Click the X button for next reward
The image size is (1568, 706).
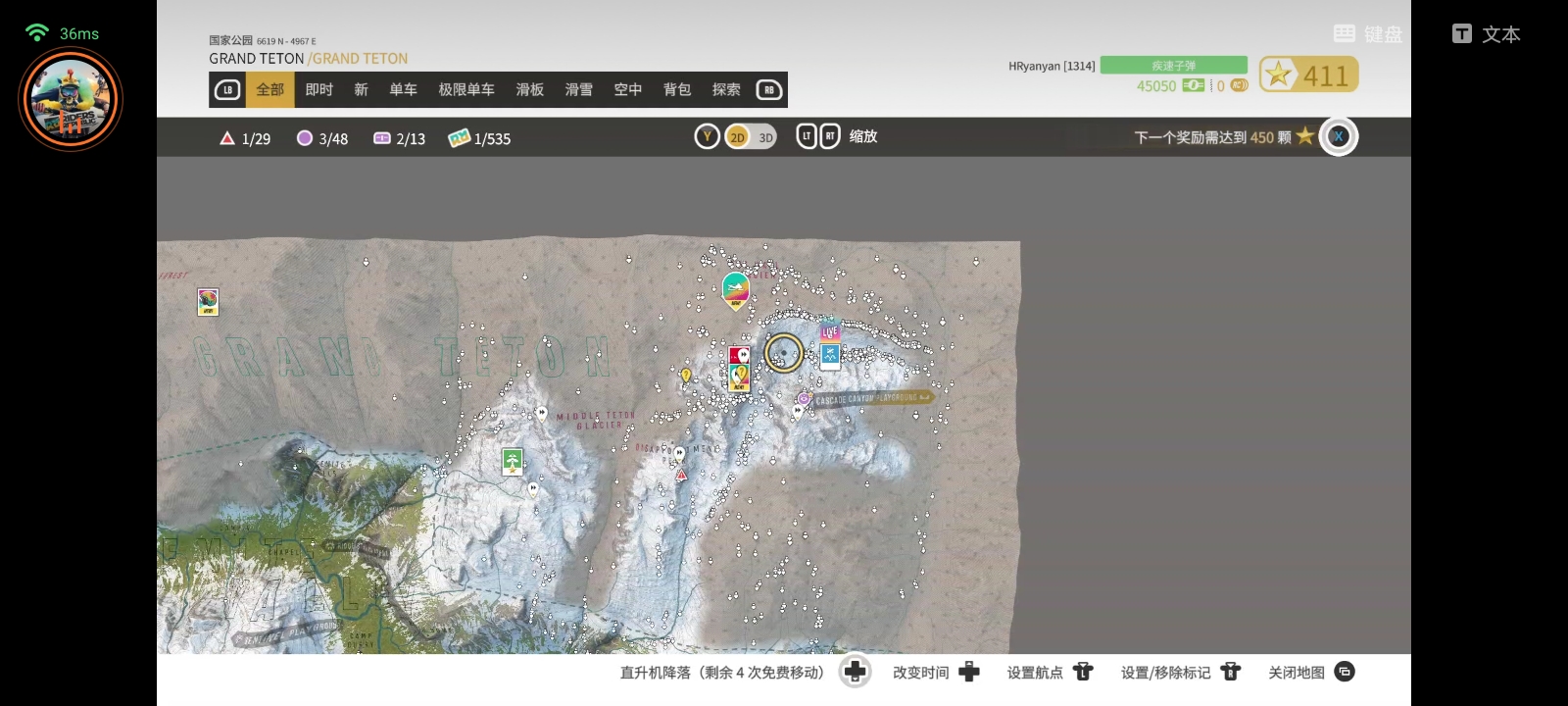point(1339,136)
